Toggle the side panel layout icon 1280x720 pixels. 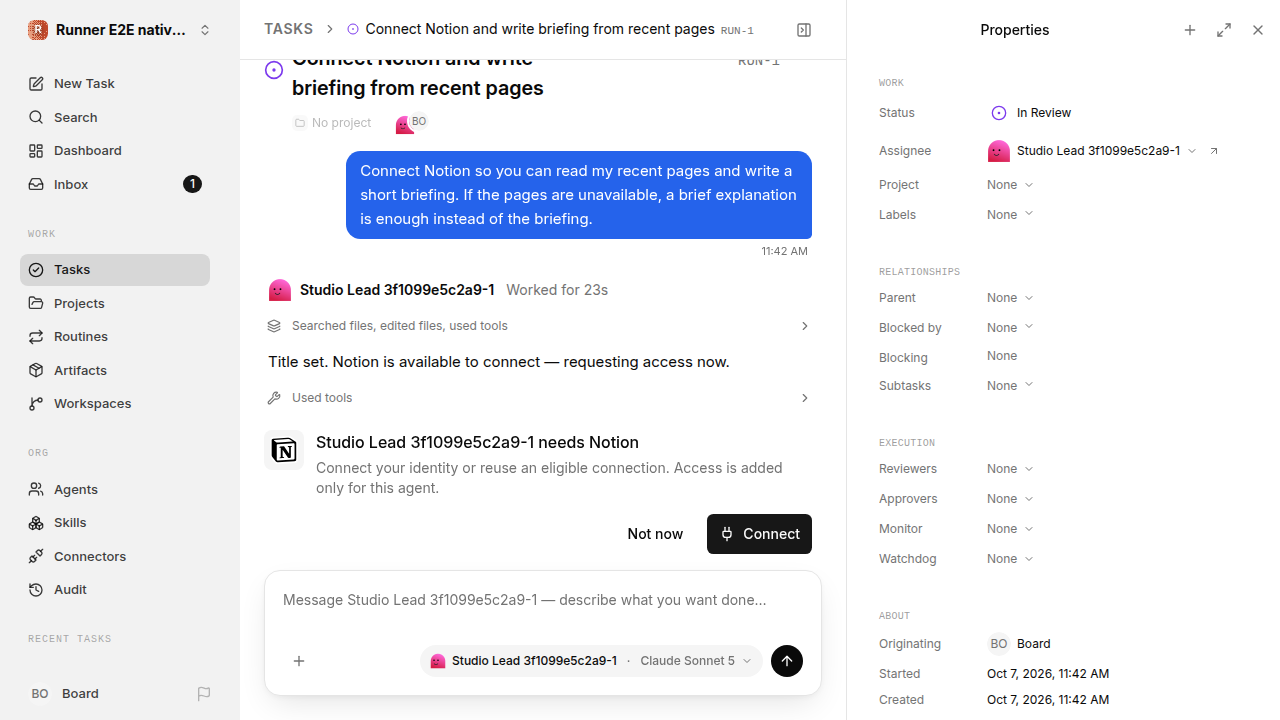[x=804, y=30]
